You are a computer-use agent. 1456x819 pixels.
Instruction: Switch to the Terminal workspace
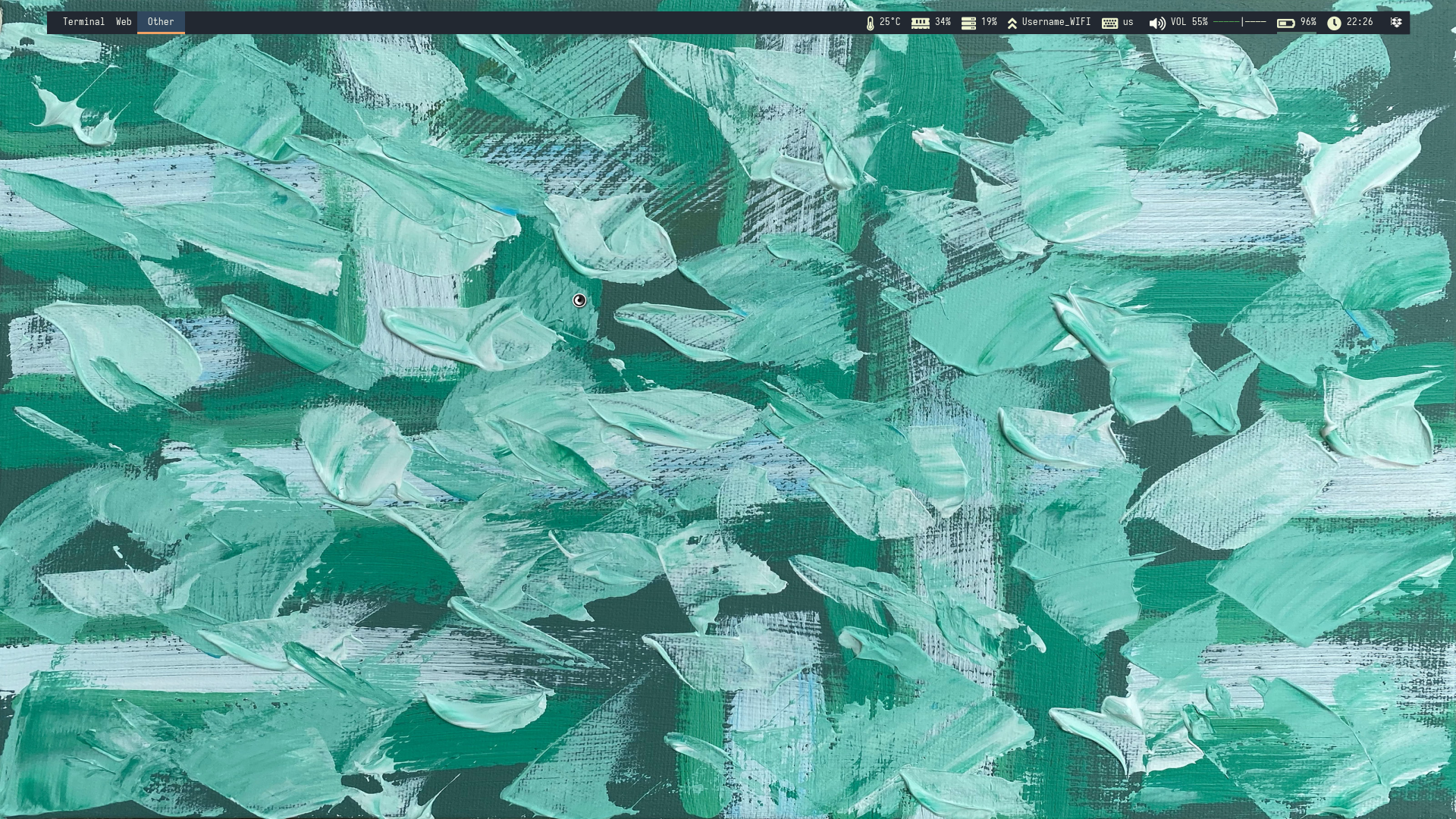coord(83,22)
